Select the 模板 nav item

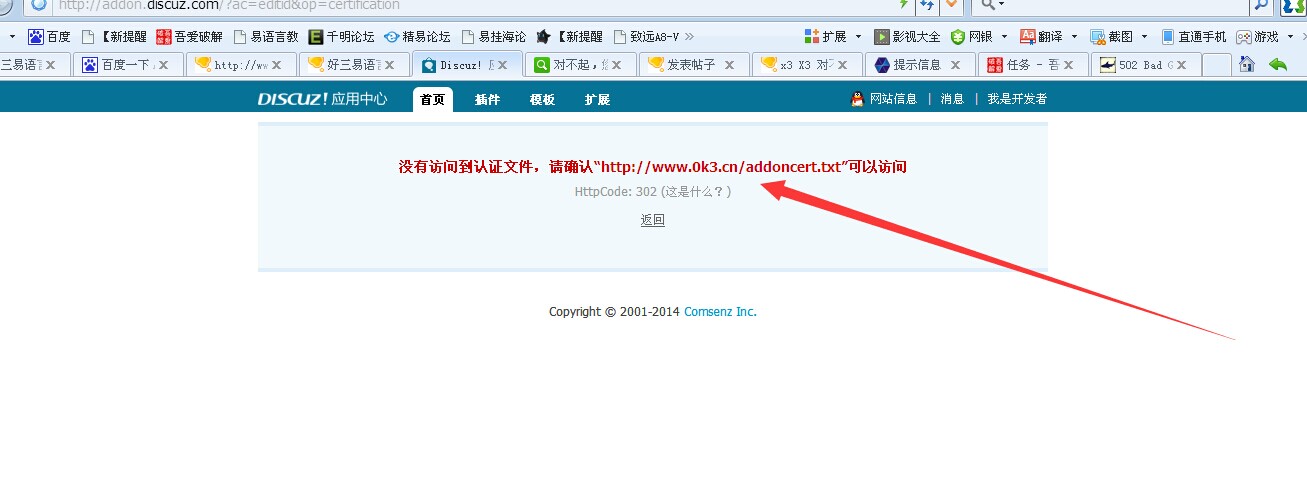click(543, 99)
